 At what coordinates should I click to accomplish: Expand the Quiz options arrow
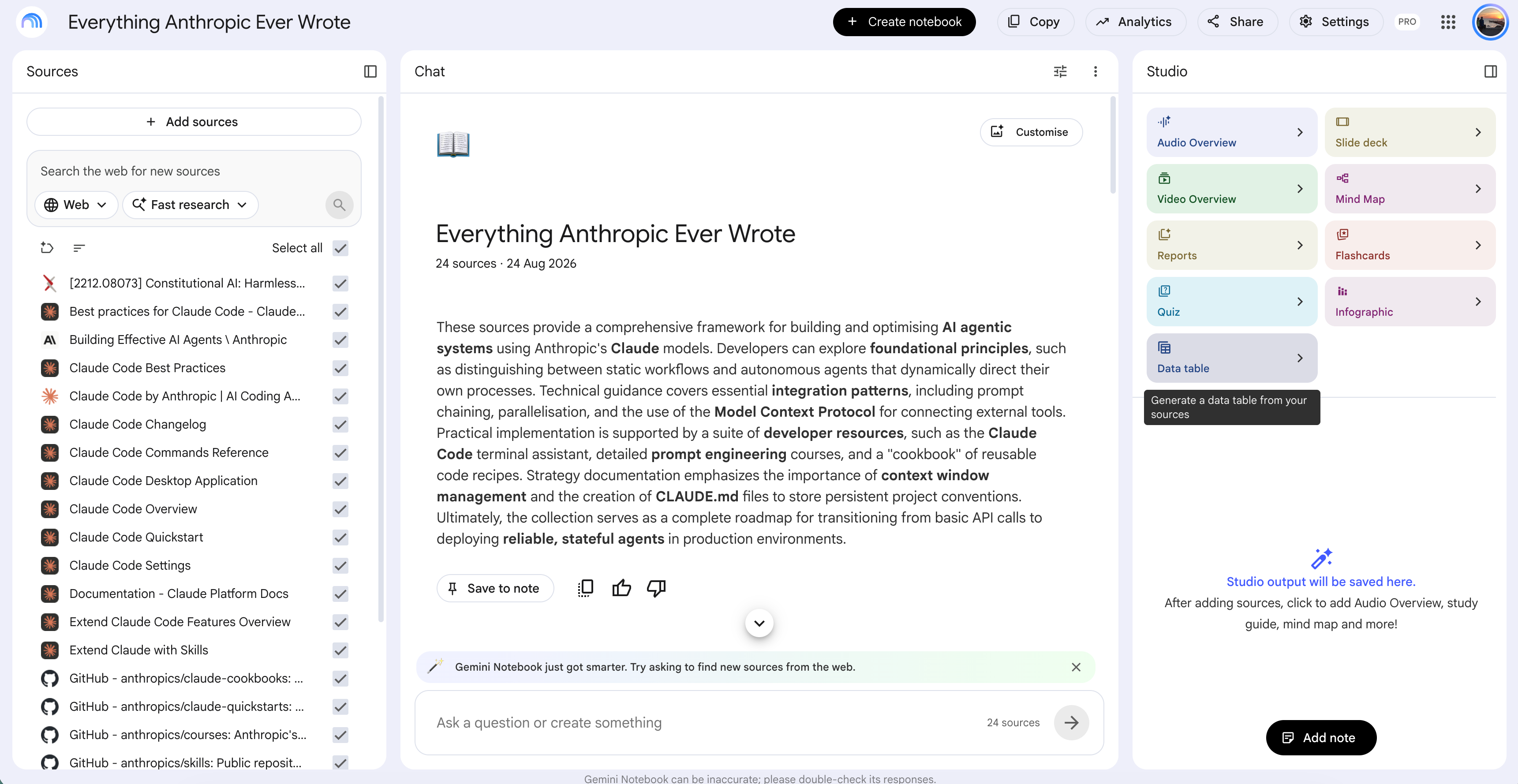(x=1300, y=302)
